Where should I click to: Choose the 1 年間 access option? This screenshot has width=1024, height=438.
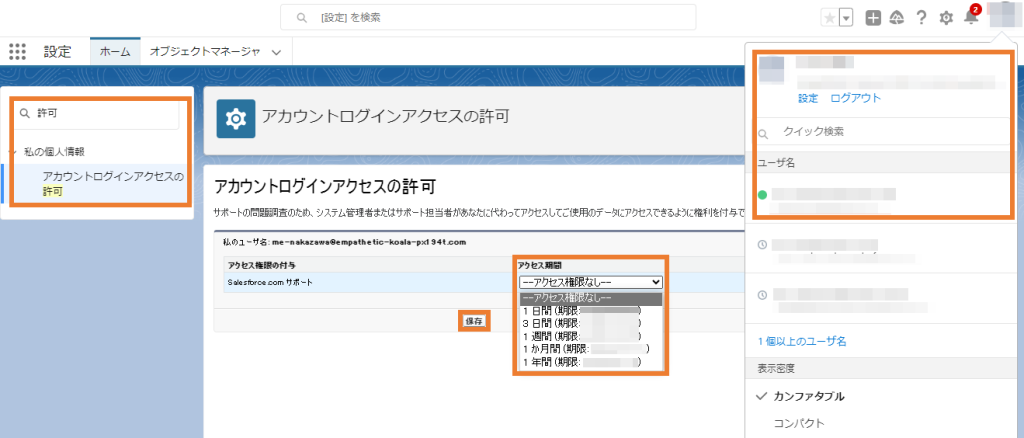coord(590,361)
